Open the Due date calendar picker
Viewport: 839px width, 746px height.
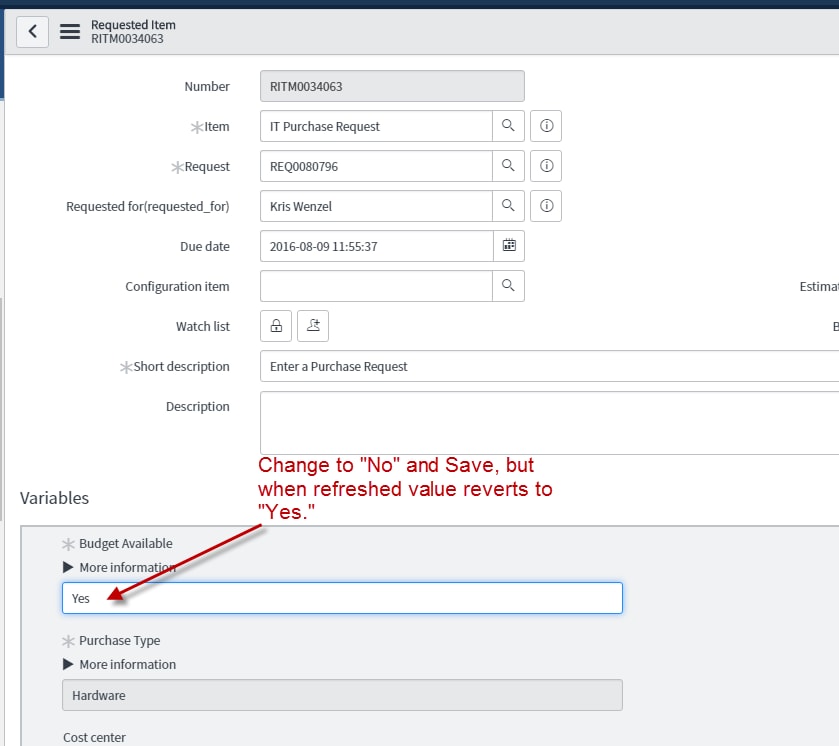pyautogui.click(x=509, y=246)
